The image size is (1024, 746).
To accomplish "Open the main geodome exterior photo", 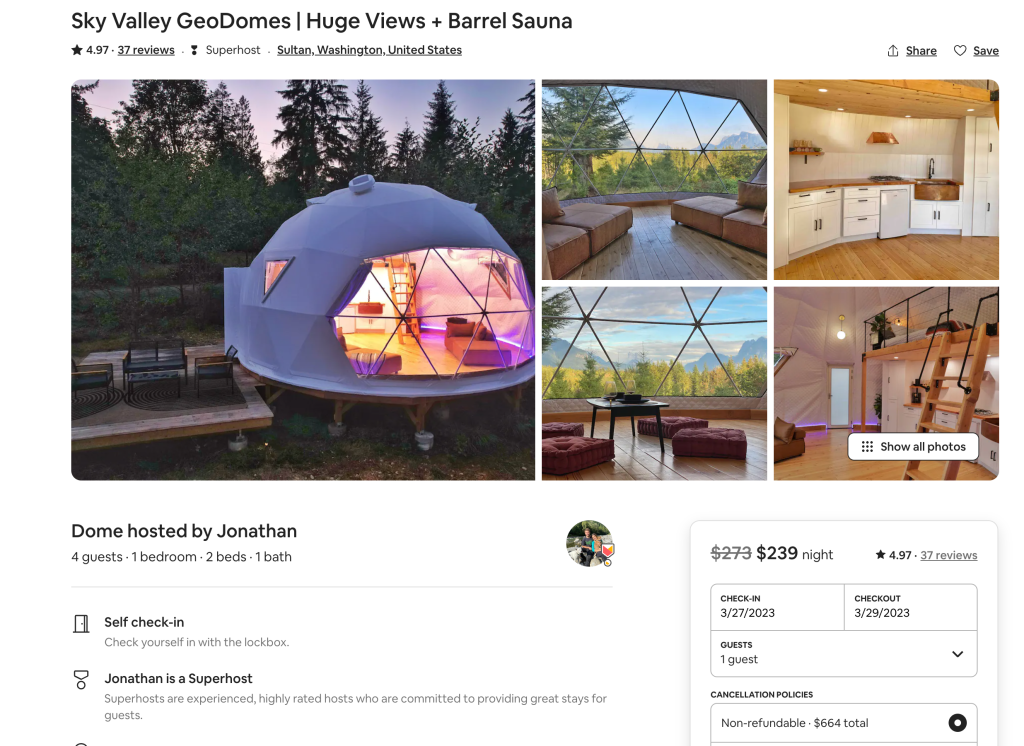I will (x=303, y=280).
